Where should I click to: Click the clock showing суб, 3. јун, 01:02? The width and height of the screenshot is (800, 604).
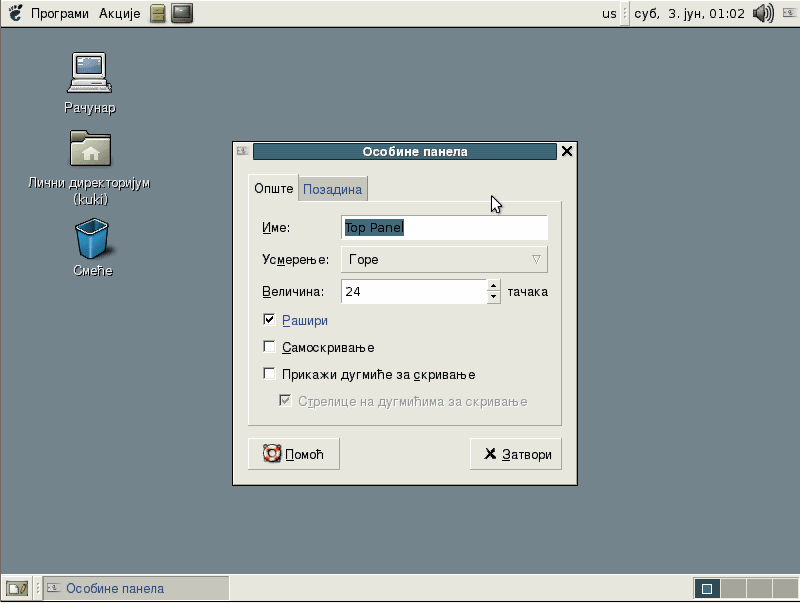click(x=689, y=14)
